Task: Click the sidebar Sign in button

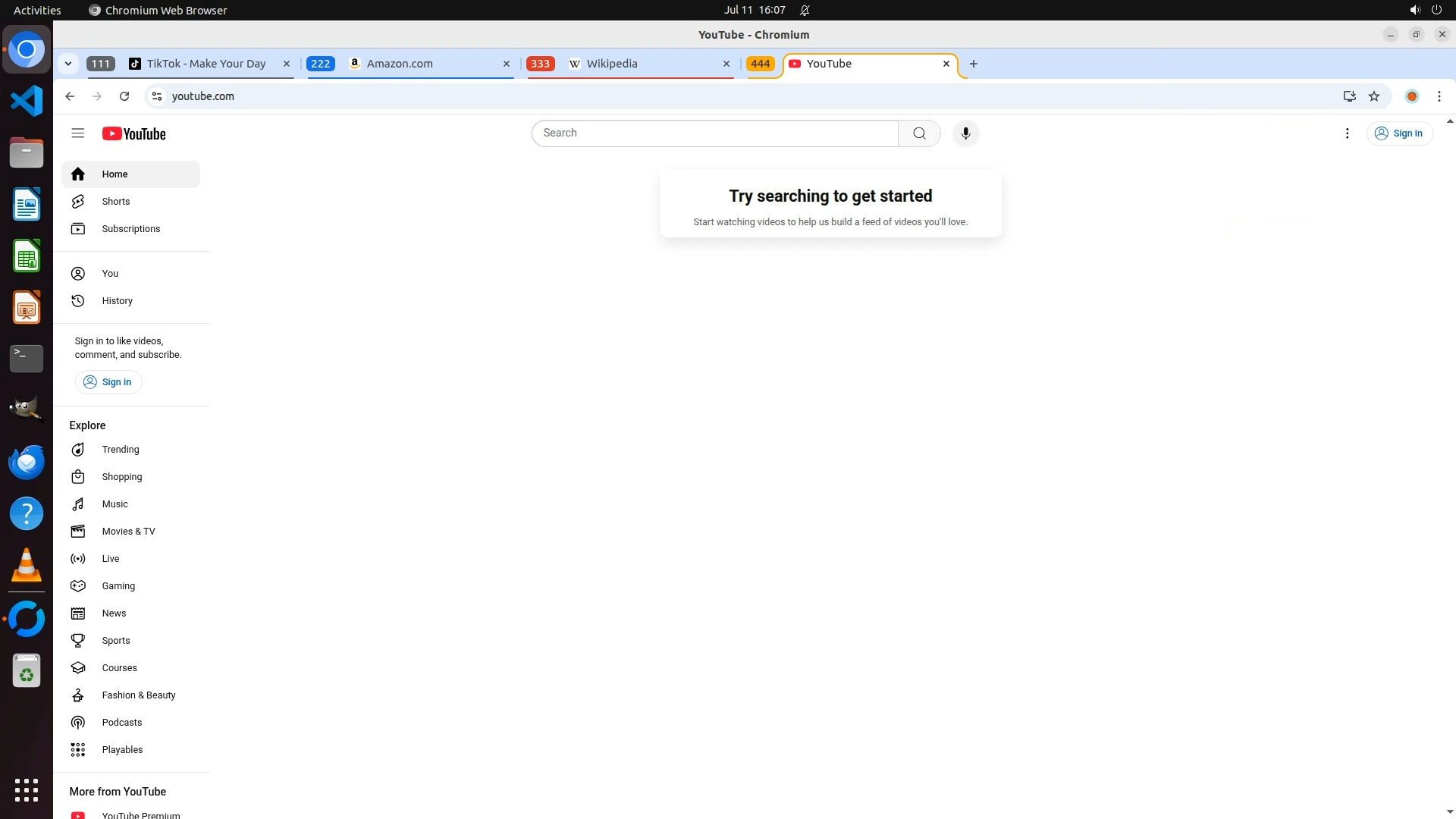Action: point(108,382)
